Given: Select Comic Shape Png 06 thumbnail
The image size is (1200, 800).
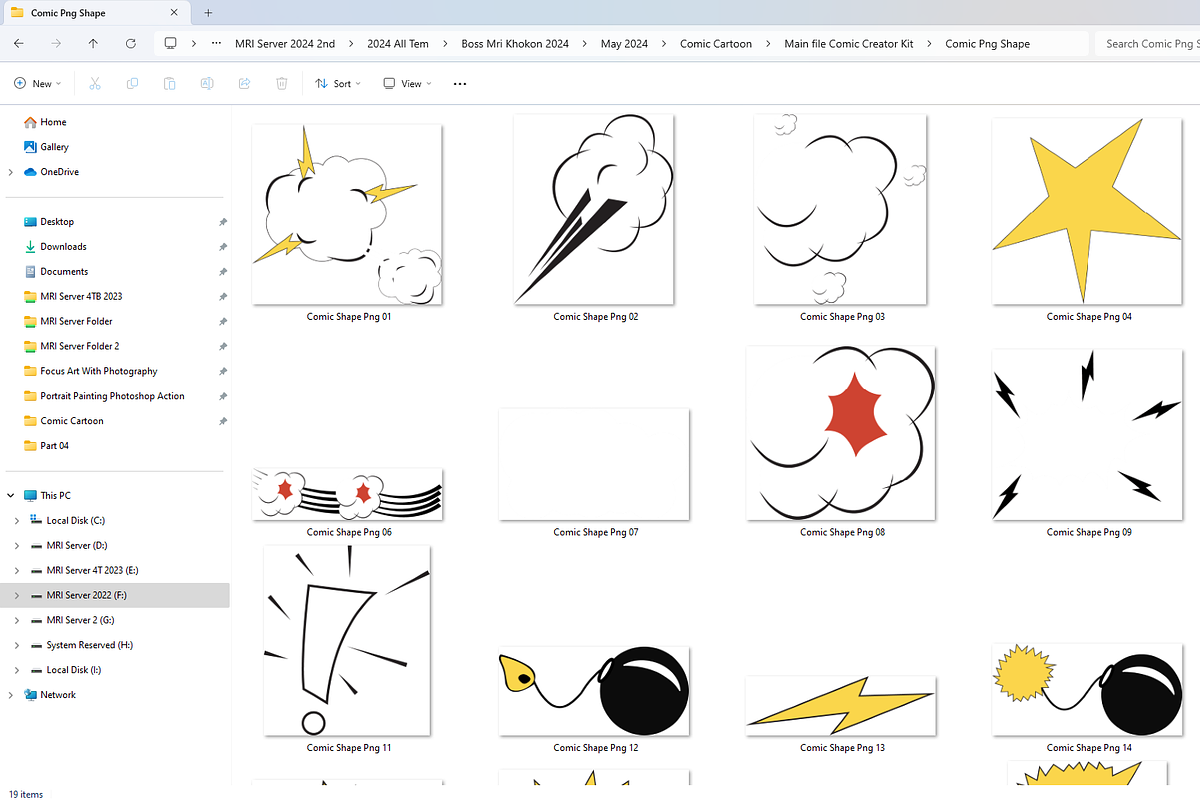Looking at the screenshot, I should [348, 493].
